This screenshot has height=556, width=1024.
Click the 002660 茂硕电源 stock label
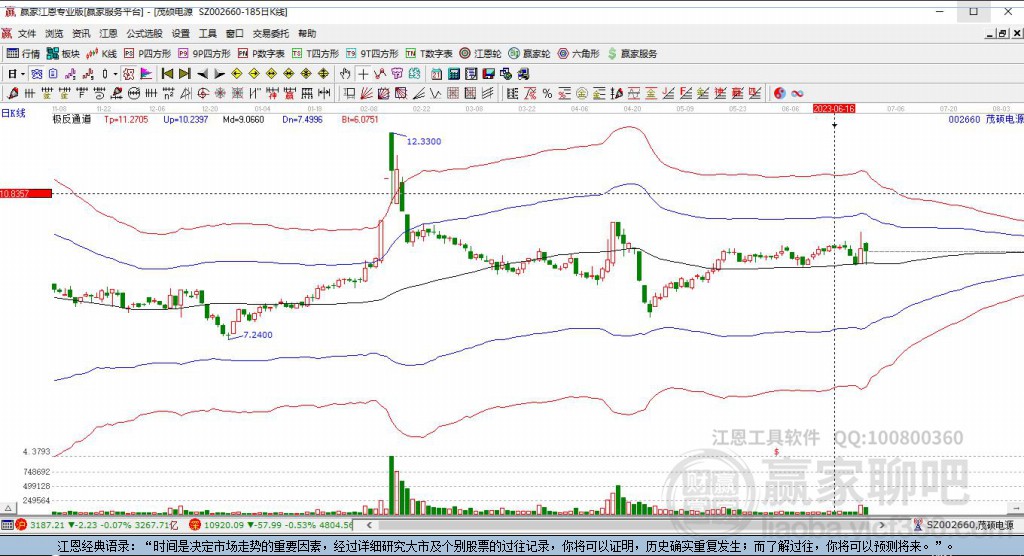(x=985, y=120)
